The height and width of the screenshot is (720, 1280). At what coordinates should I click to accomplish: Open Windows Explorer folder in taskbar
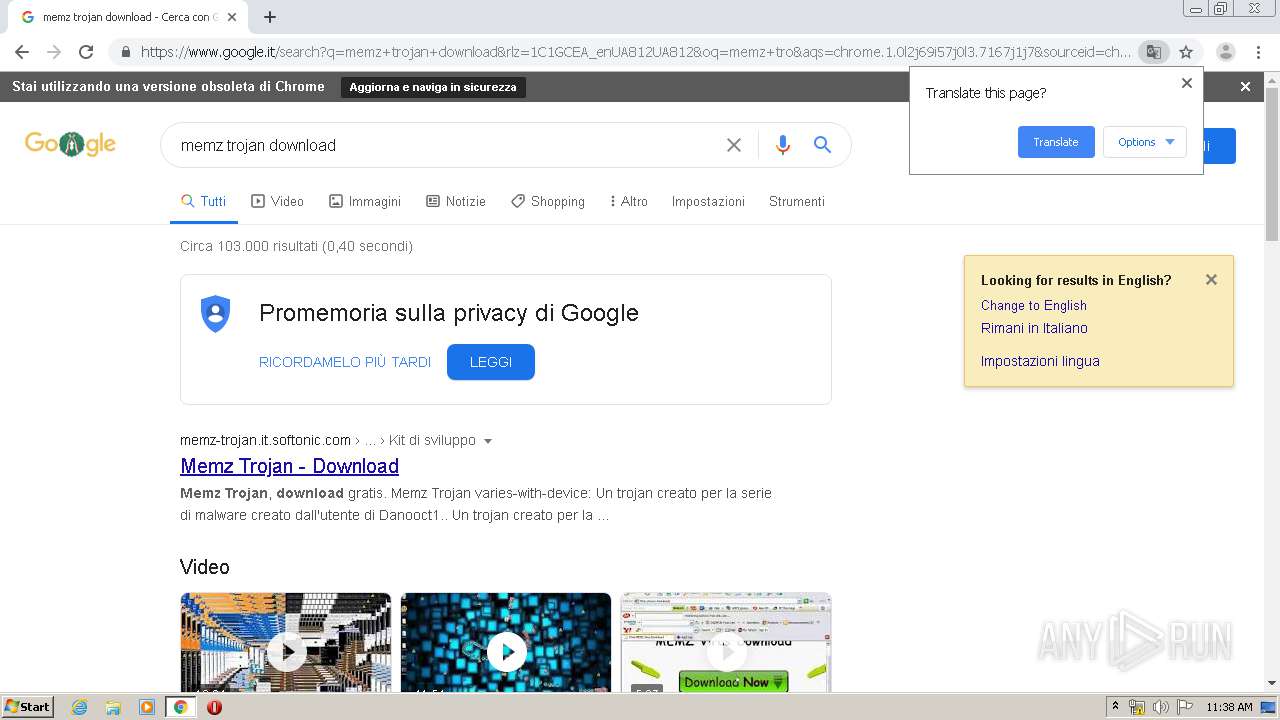tap(113, 707)
